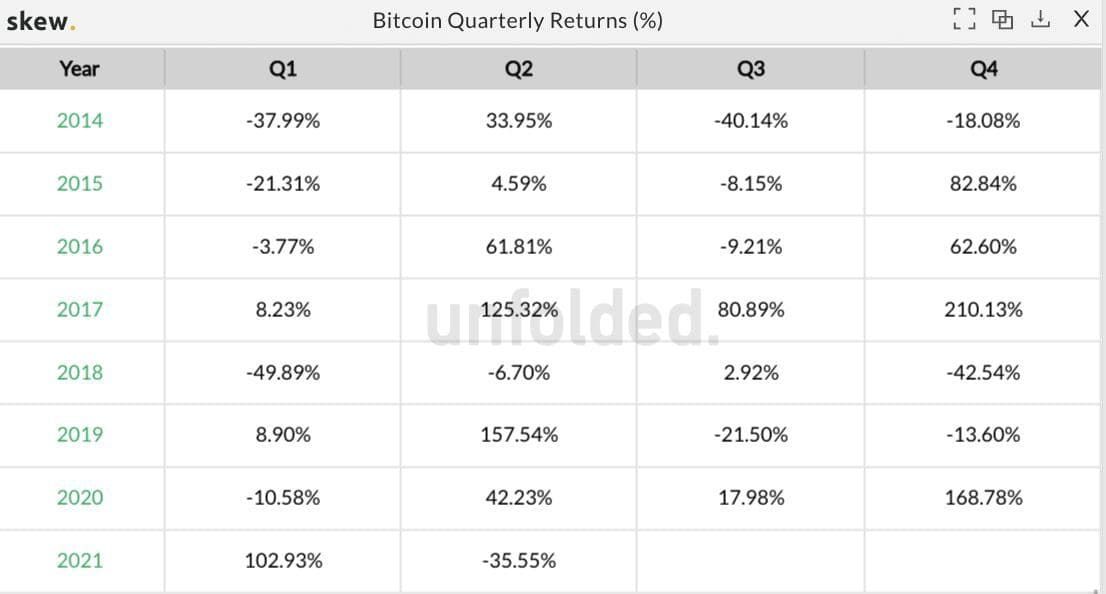This screenshot has height=594, width=1106.
Task: Expand the chart to fullscreen
Action: [x=963, y=19]
